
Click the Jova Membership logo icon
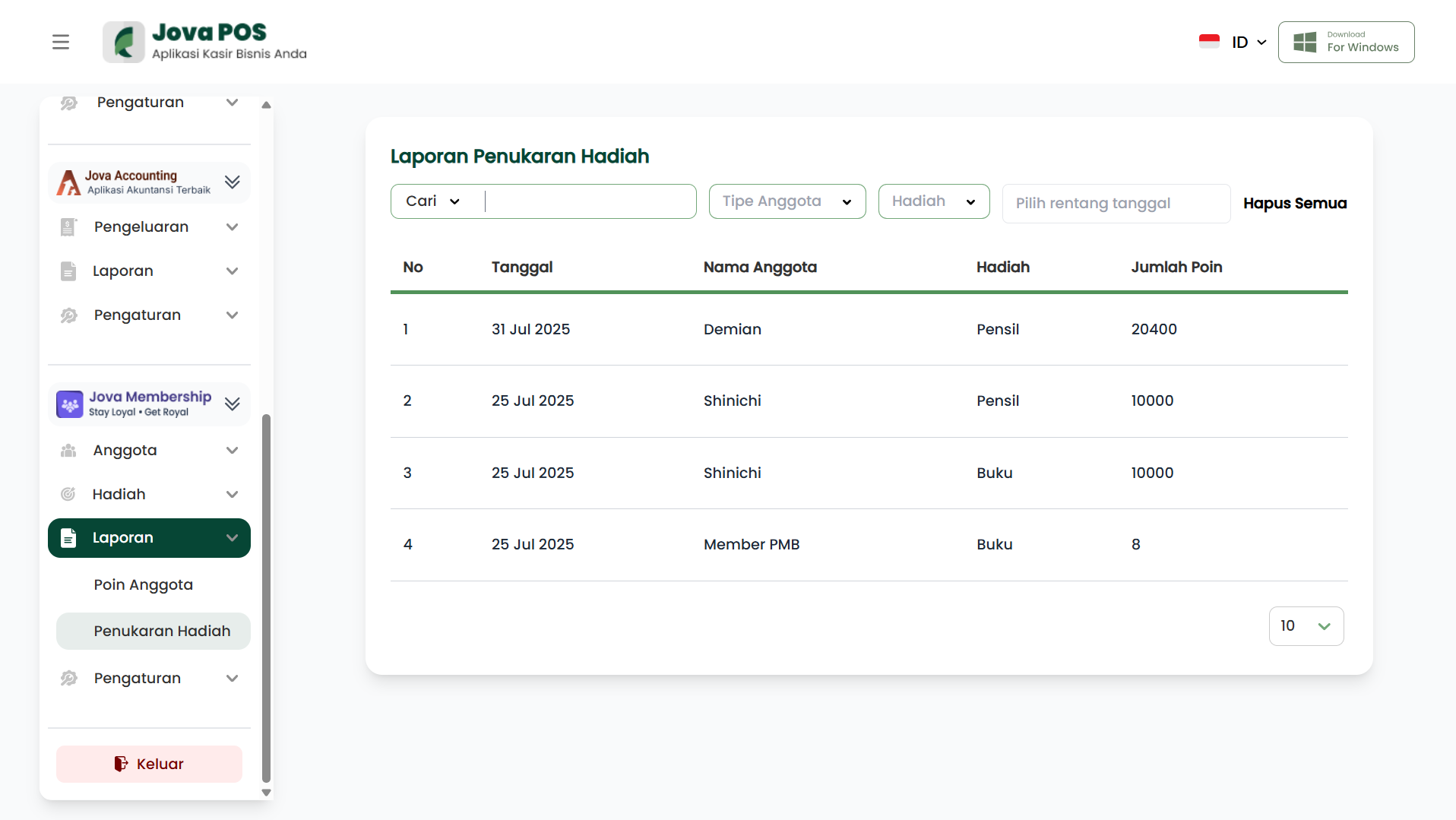tap(70, 404)
